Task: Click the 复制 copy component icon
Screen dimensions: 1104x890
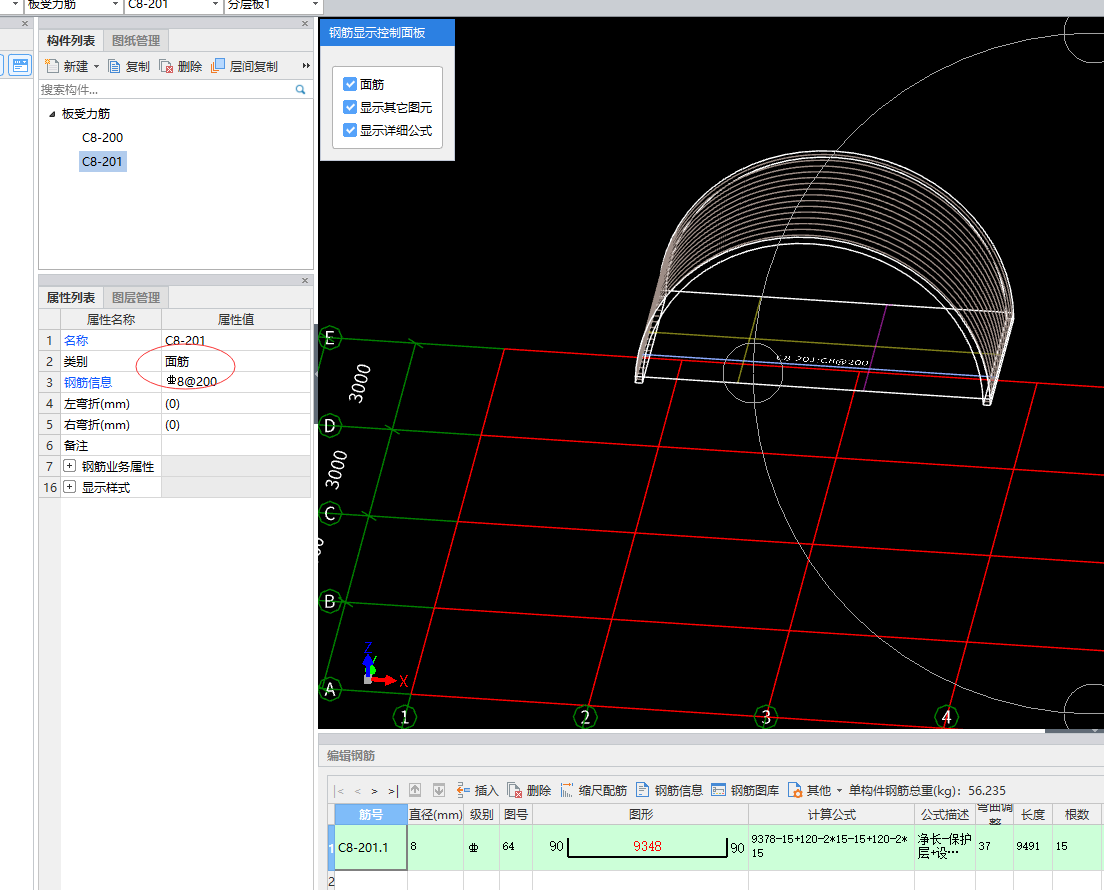Action: tap(114, 66)
